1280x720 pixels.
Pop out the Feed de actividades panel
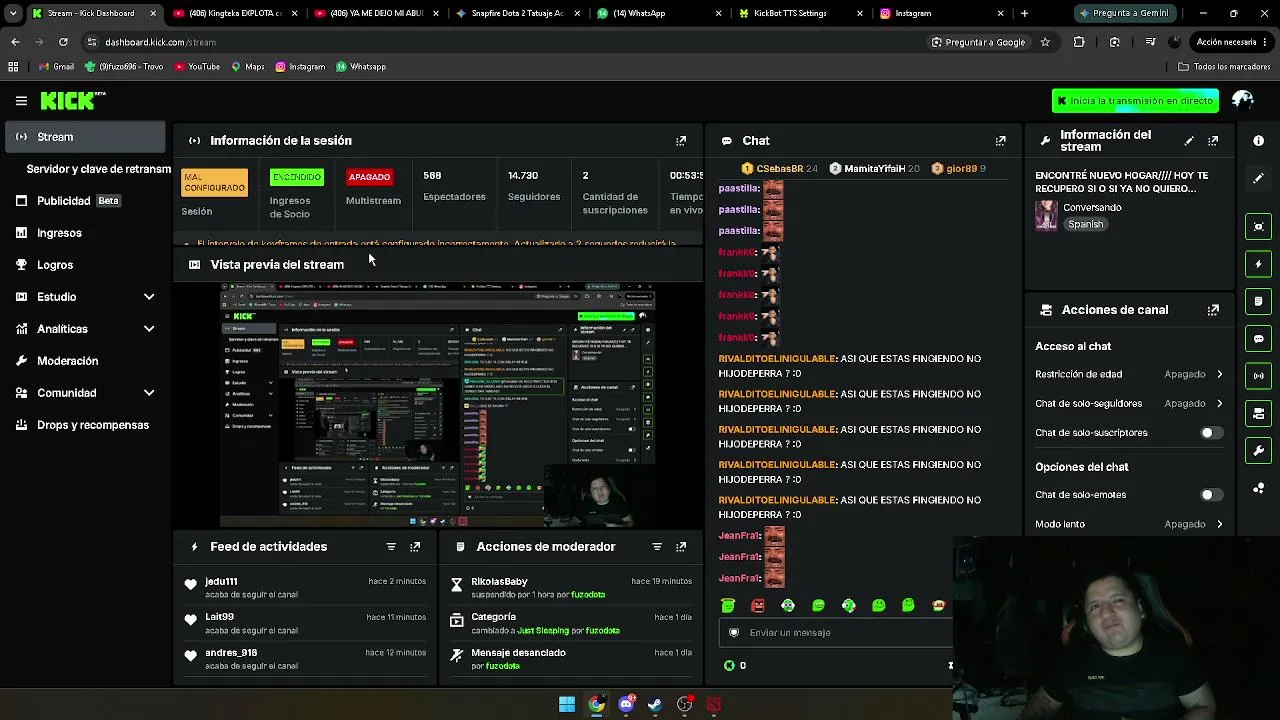[415, 547]
